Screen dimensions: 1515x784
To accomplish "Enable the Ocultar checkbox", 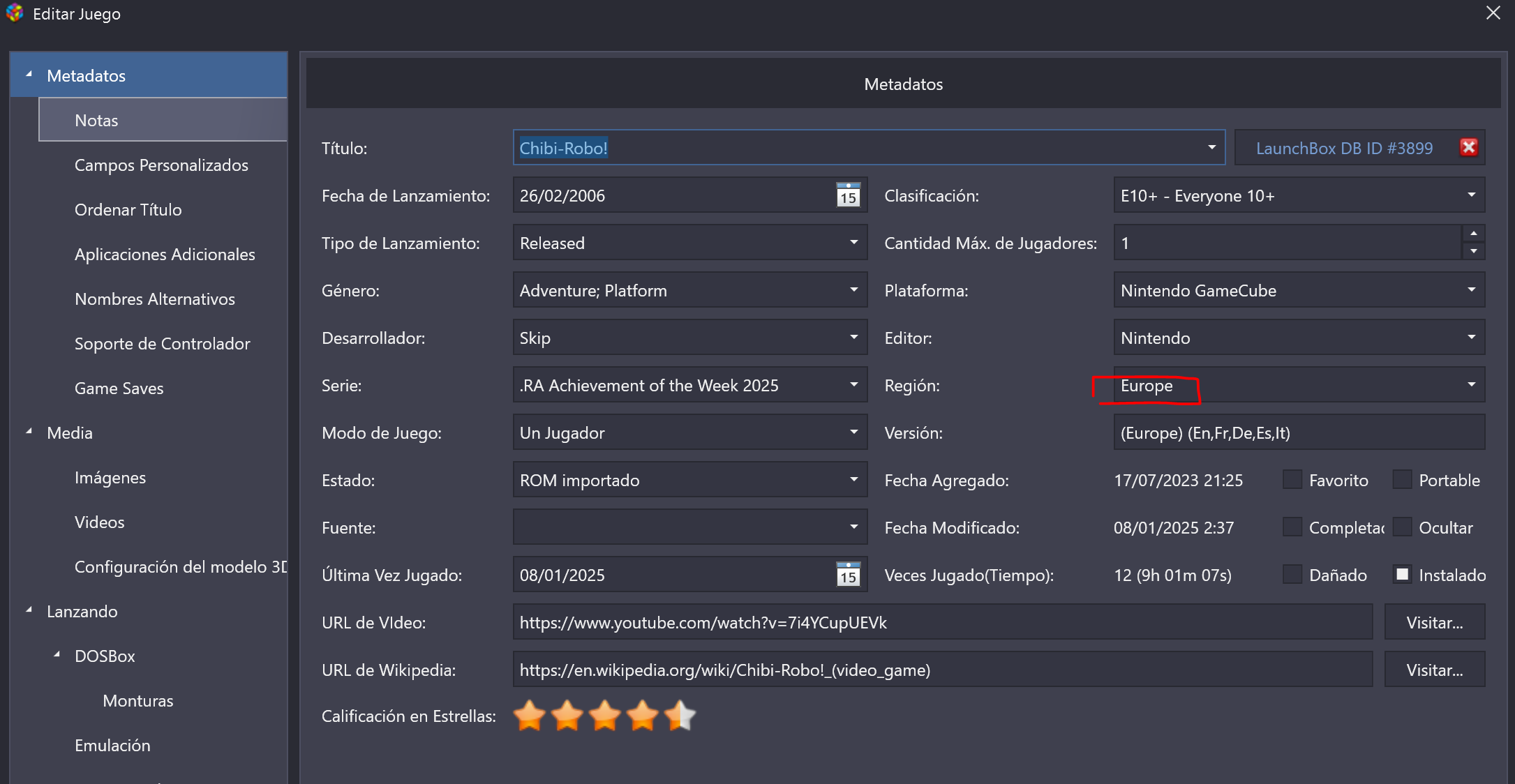I will (1402, 527).
